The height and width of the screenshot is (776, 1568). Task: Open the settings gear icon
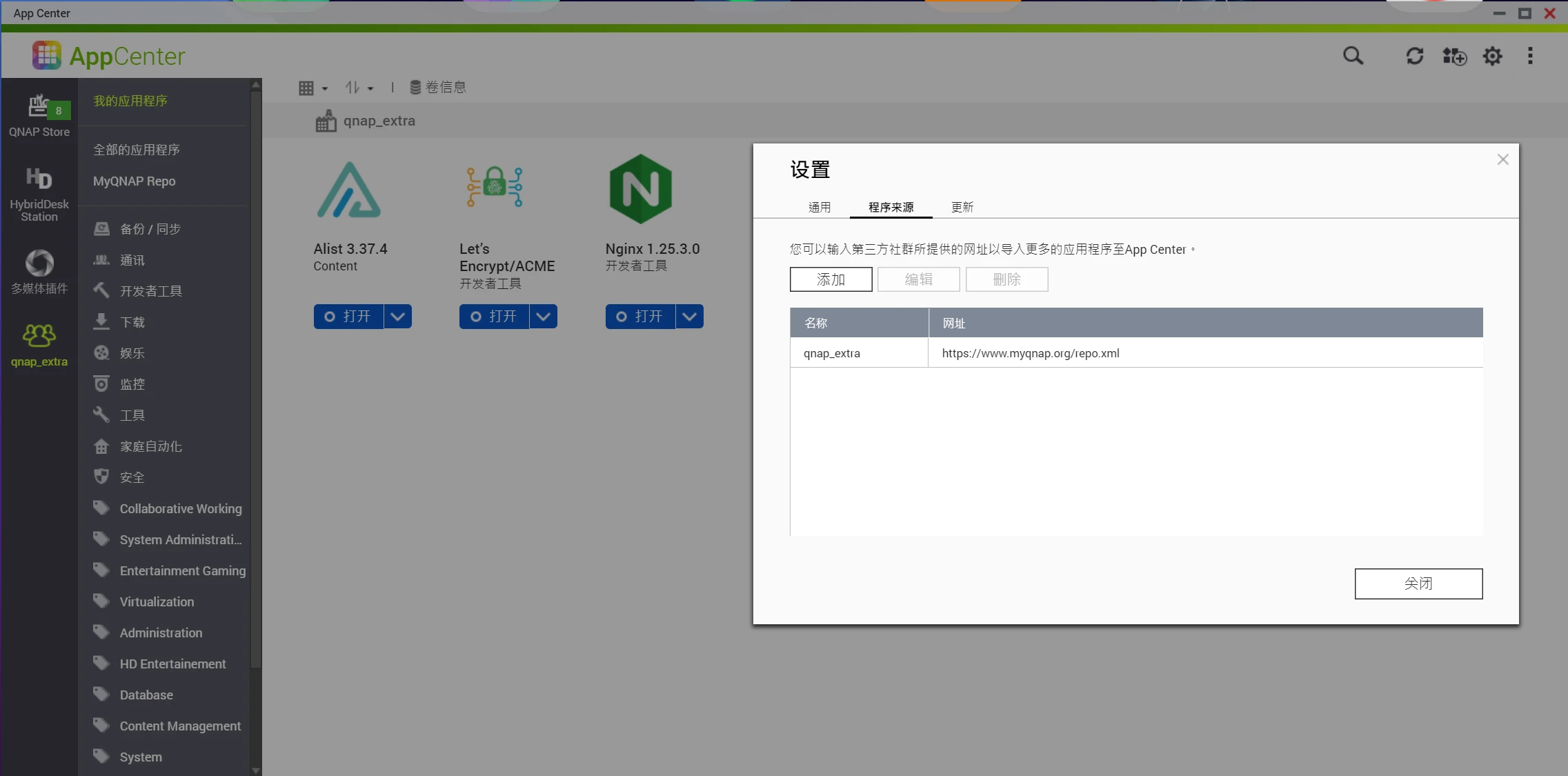tap(1492, 56)
